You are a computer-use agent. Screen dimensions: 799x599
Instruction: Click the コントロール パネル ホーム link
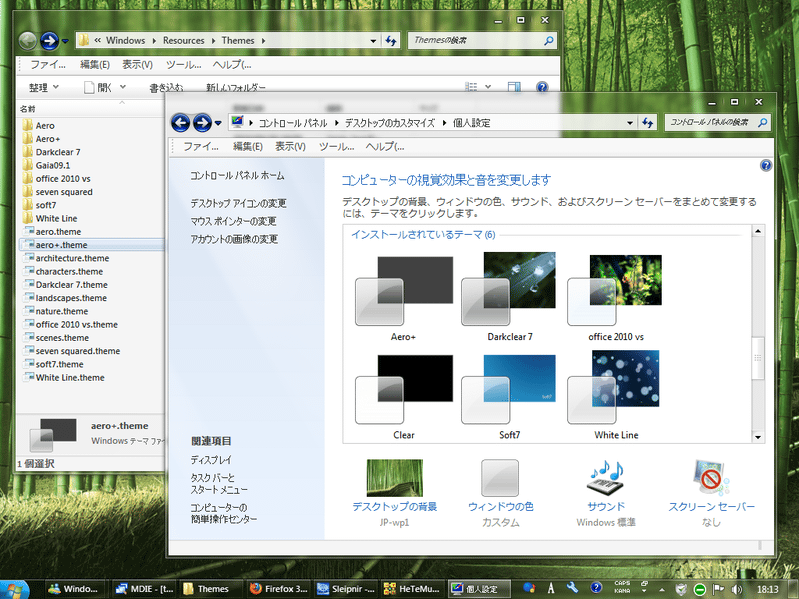tap(237, 176)
